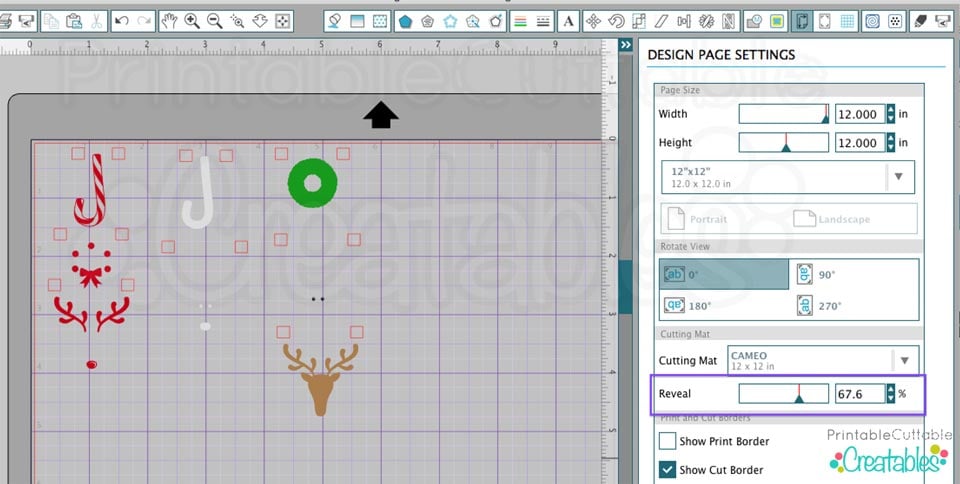This screenshot has height=484, width=960.
Task: Open the Fill Pattern panel
Action: click(x=380, y=21)
